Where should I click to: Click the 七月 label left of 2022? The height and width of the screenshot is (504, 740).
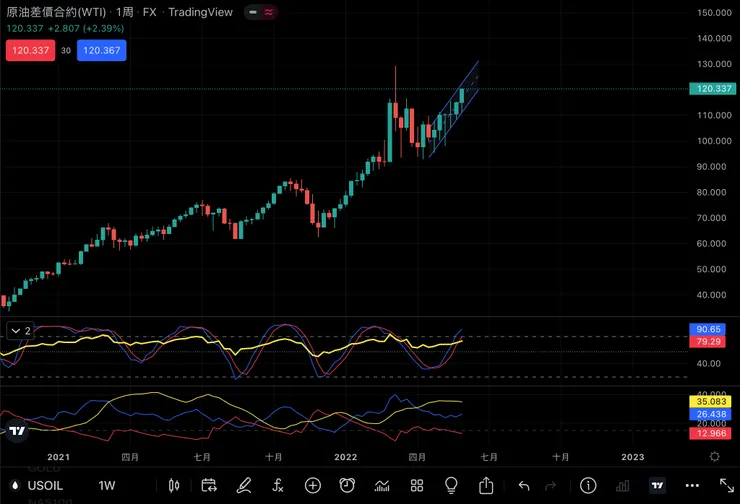point(202,457)
